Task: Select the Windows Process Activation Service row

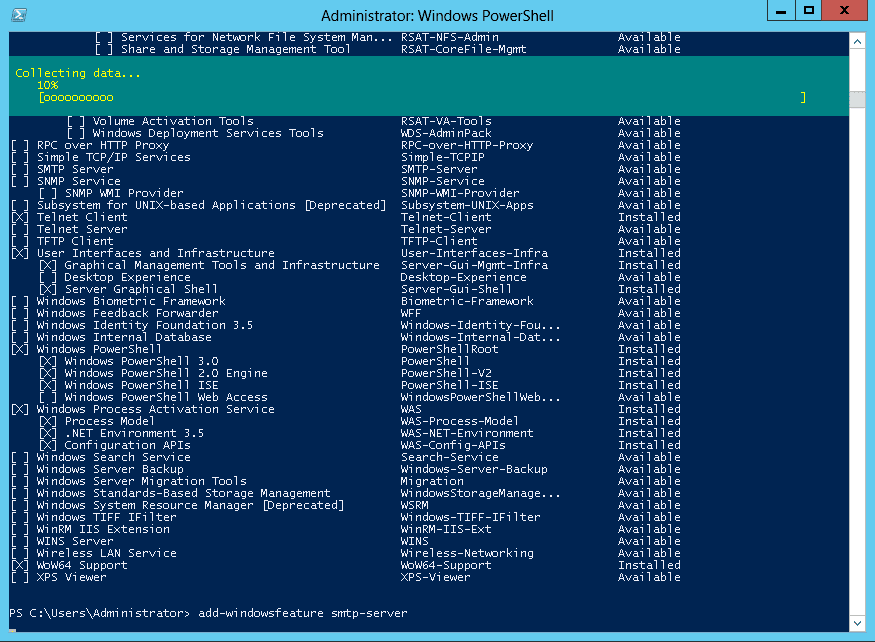Action: click(x=155, y=410)
